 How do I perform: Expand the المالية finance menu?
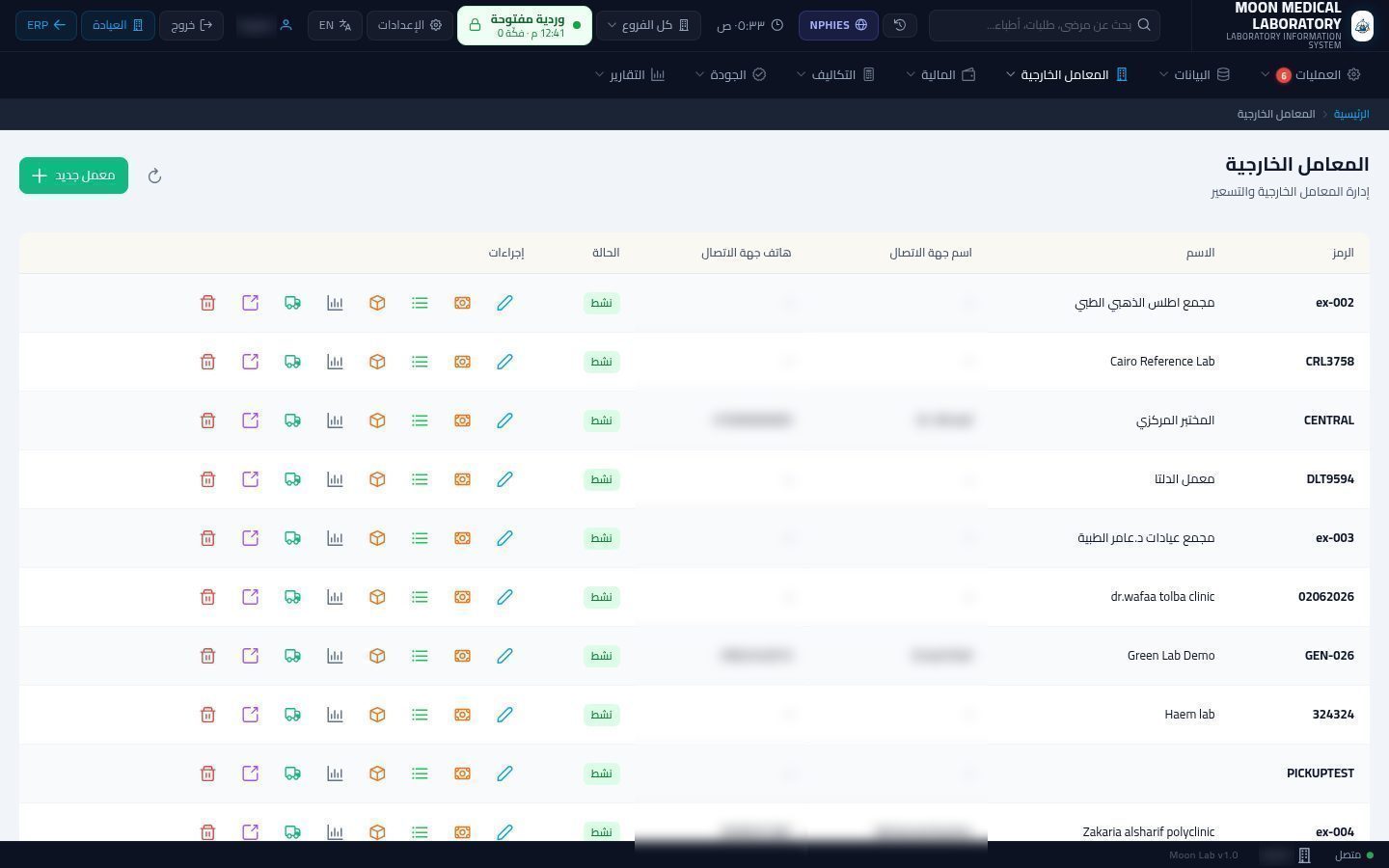coord(941,74)
